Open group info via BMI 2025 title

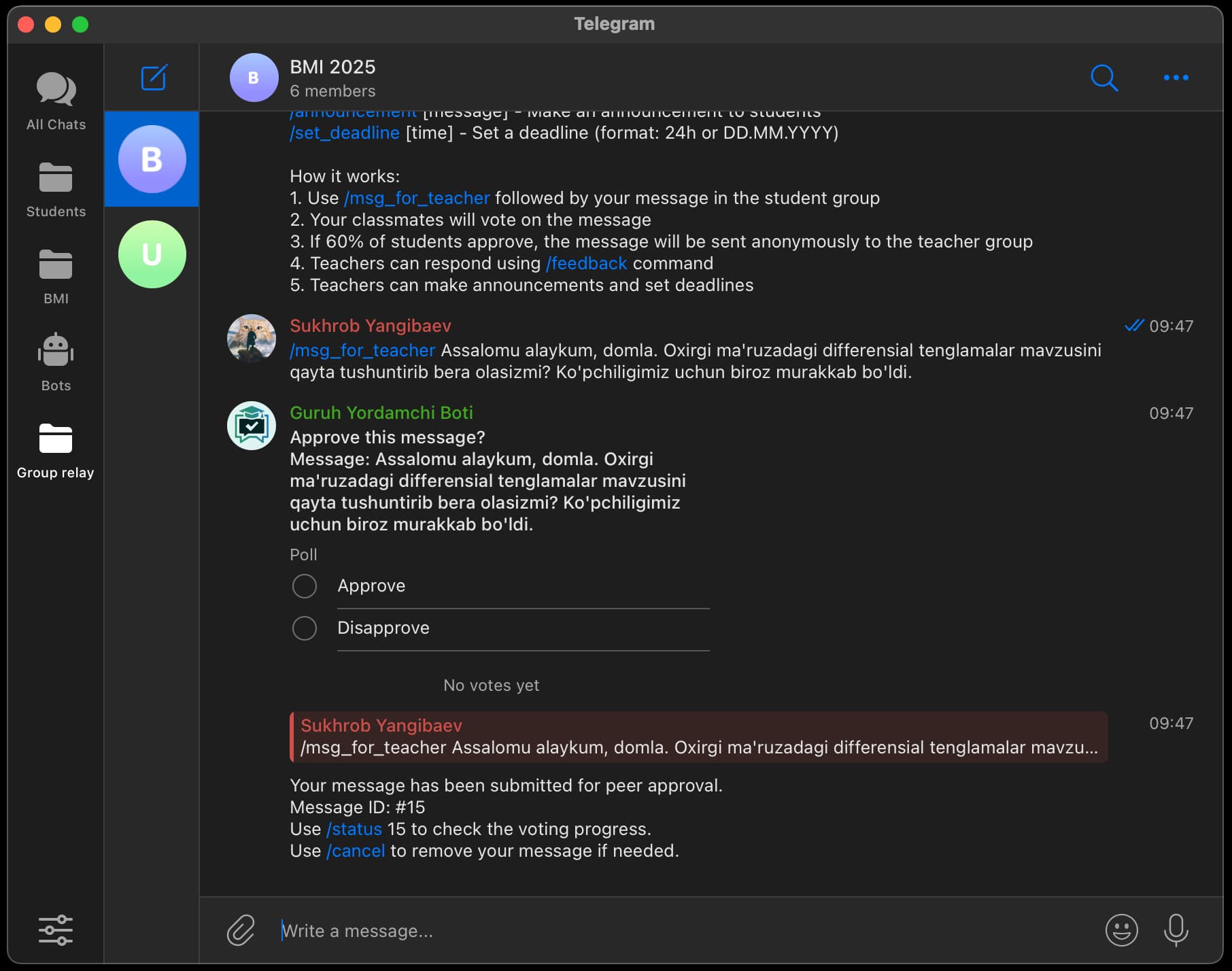(x=332, y=67)
